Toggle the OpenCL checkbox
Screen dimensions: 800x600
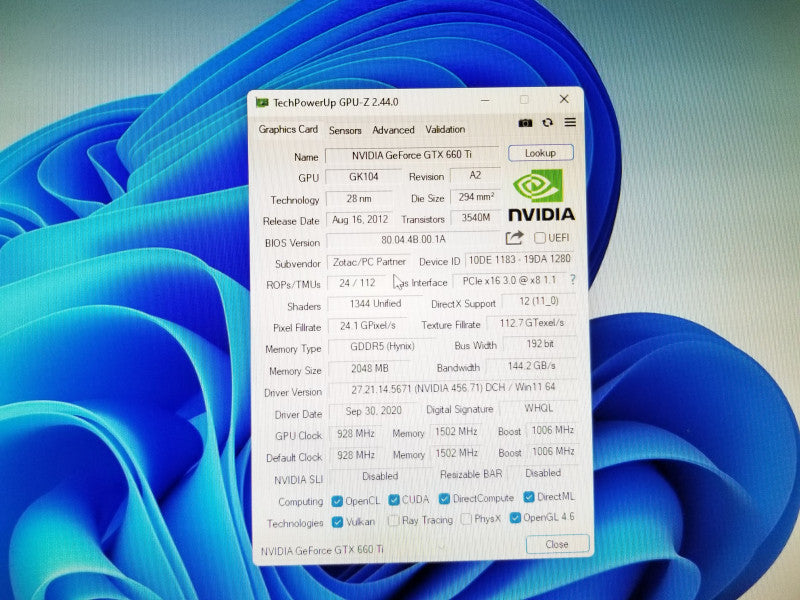tap(337, 502)
